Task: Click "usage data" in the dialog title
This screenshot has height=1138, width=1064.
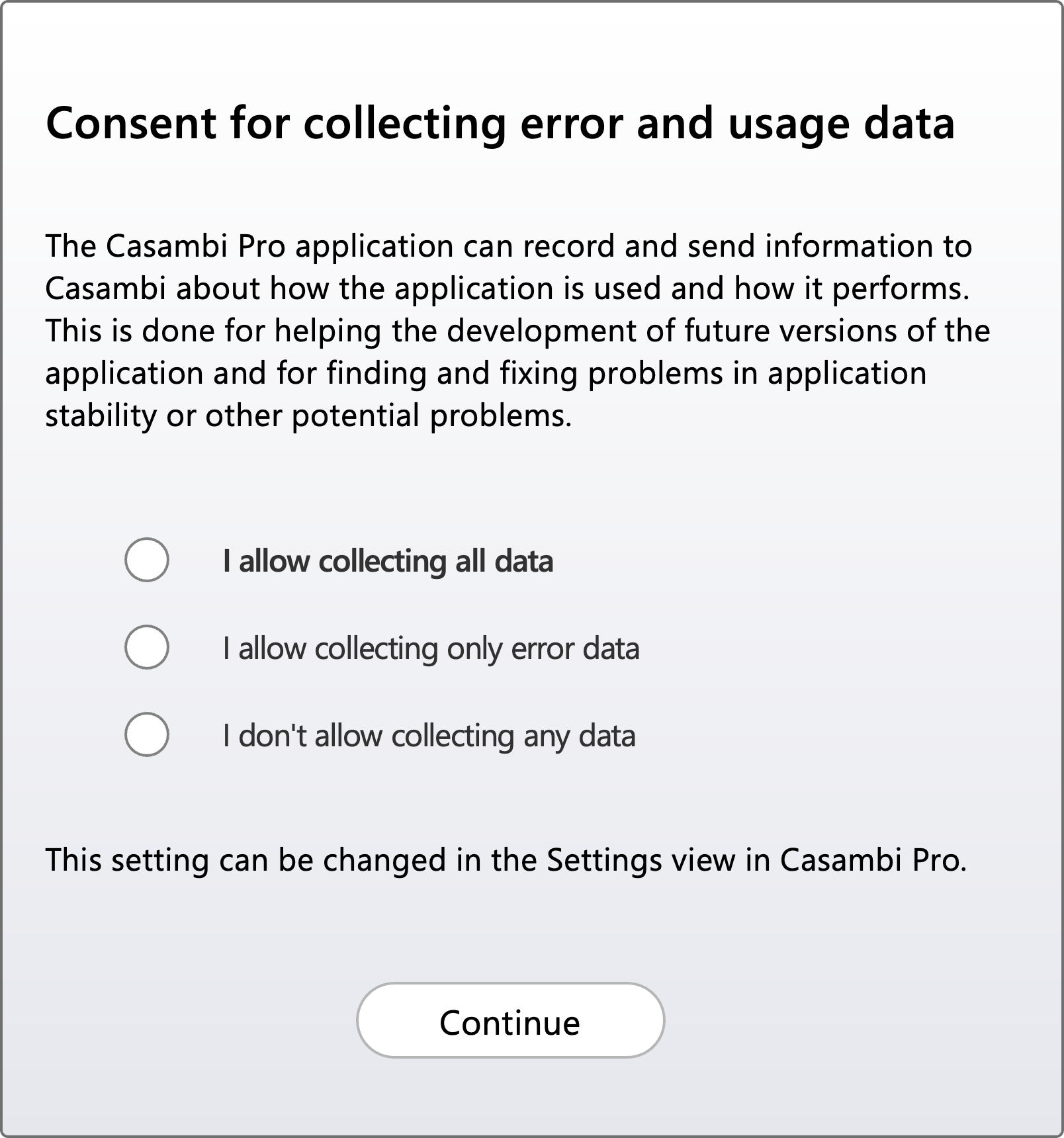Action: (x=841, y=123)
